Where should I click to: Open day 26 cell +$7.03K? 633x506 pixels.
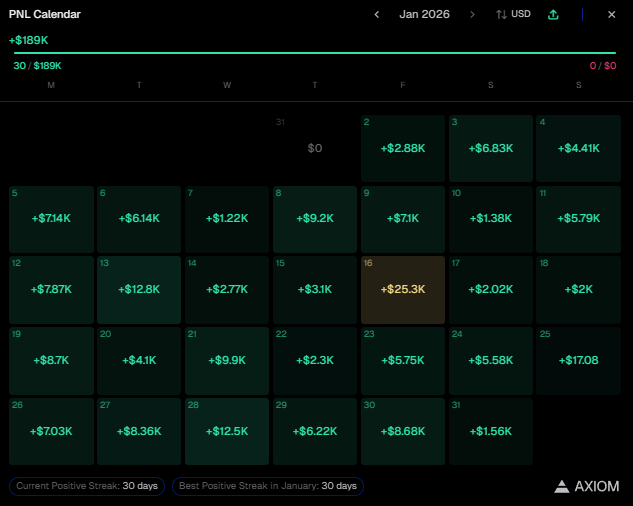(x=51, y=432)
